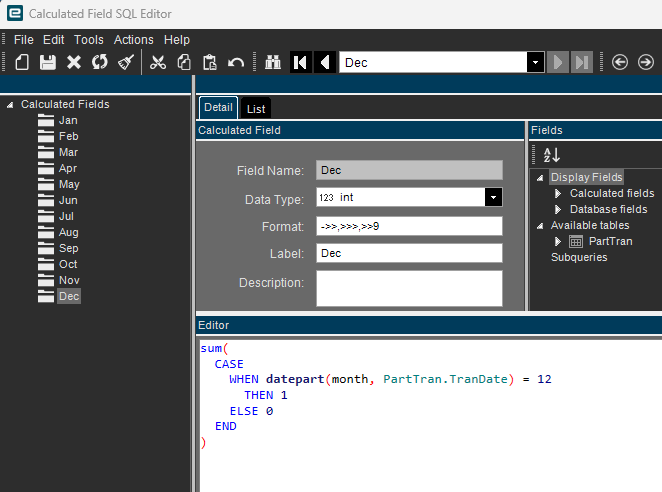Cut with the scissors icon
The height and width of the screenshot is (492, 662).
tap(158, 62)
